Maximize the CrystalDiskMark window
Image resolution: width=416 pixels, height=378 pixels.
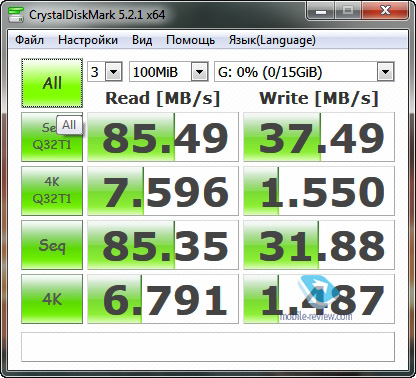pyautogui.click(x=348, y=11)
